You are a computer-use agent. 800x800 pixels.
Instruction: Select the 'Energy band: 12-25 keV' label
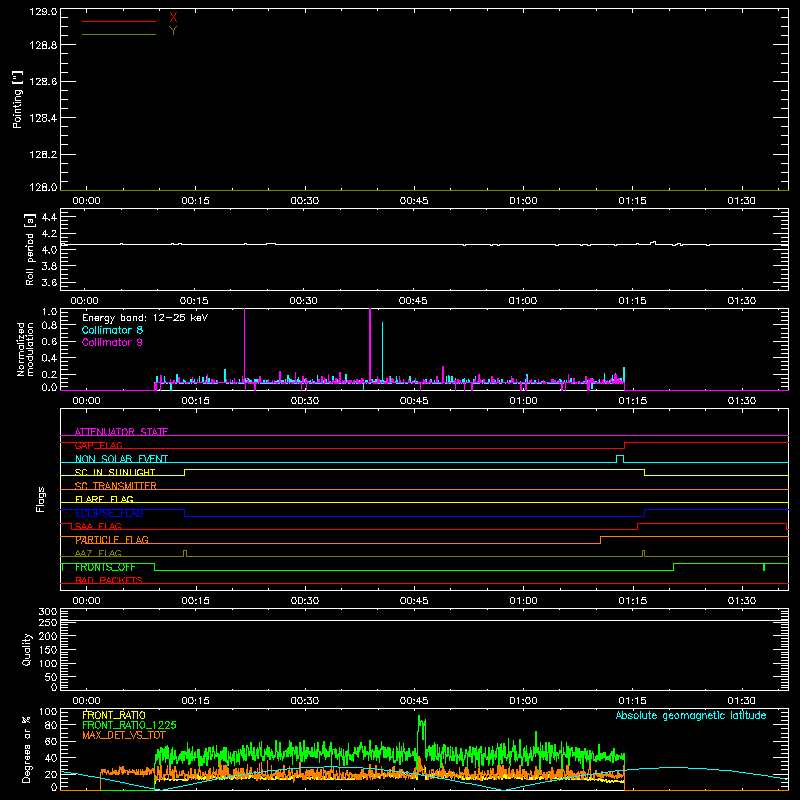click(145, 318)
